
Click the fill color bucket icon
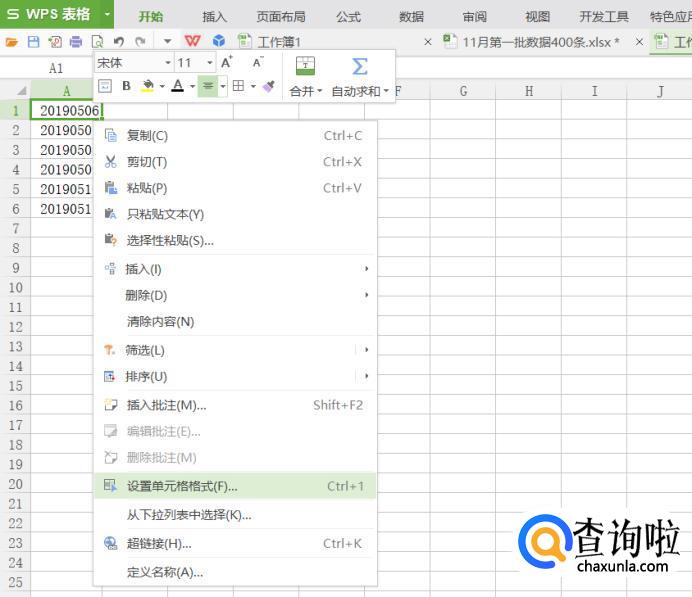point(148,86)
